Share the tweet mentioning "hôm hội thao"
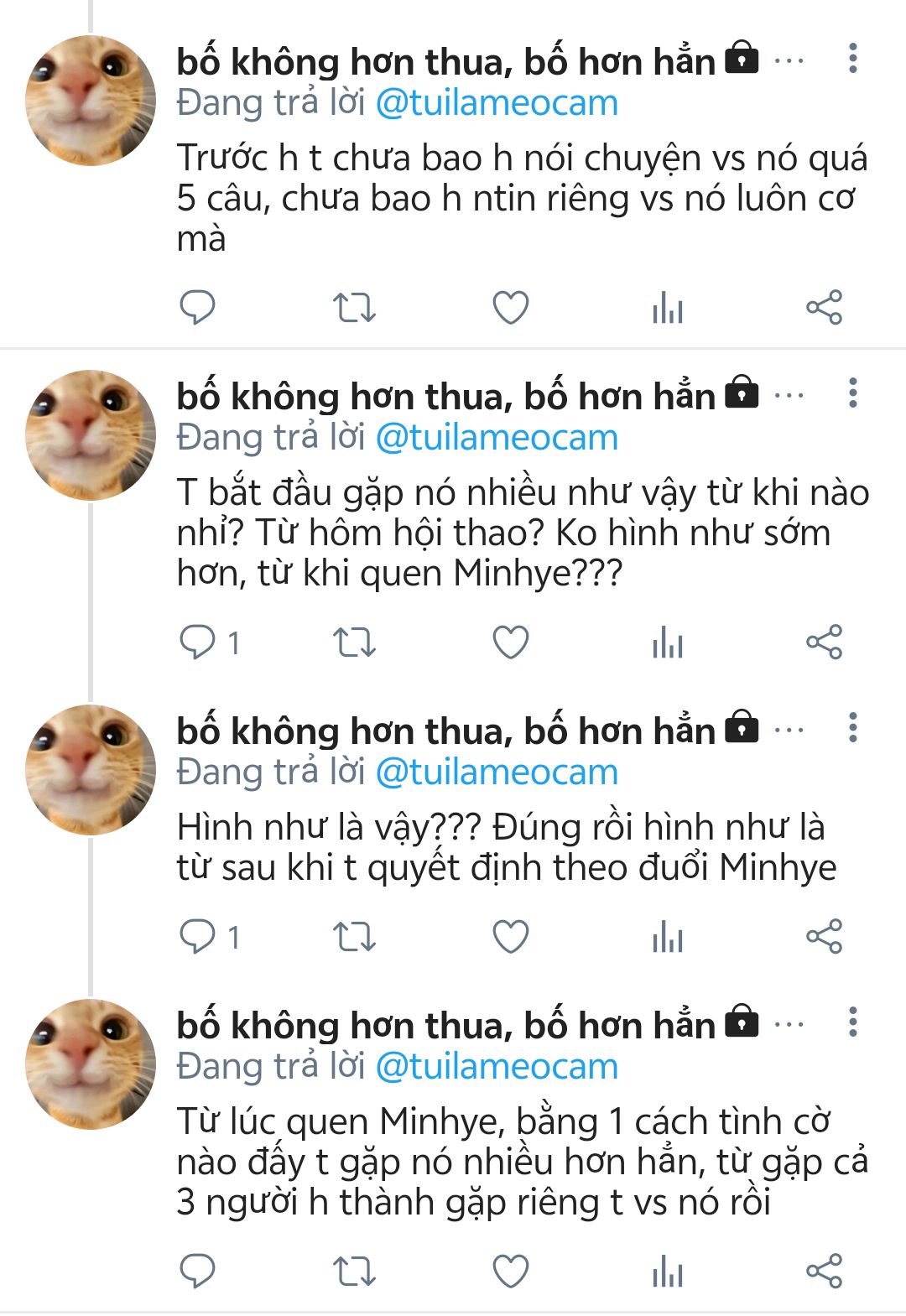Screen dimensions: 906x1316 point(824,642)
